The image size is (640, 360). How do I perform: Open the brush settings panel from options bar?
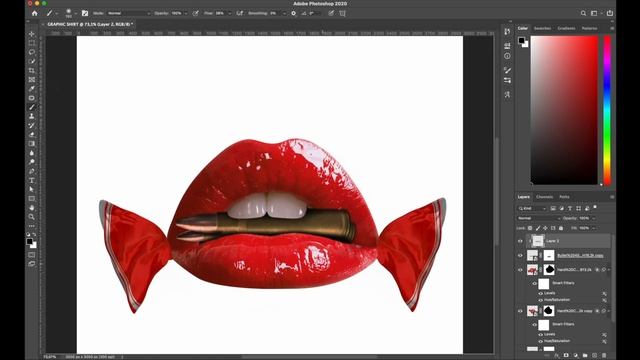pos(85,13)
